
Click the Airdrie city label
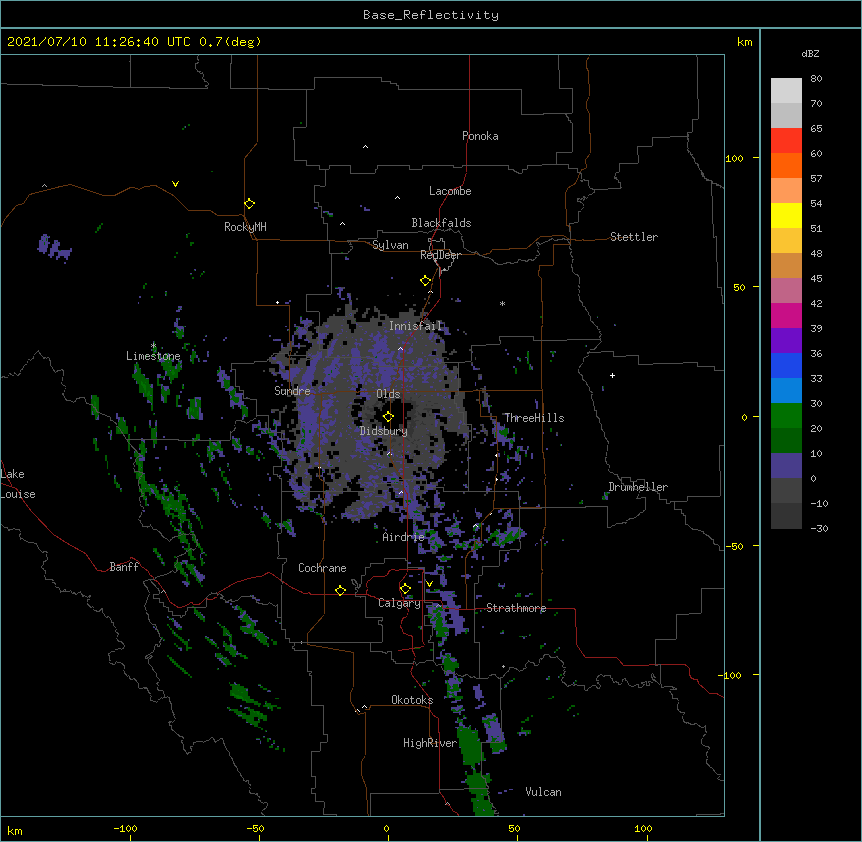404,537
